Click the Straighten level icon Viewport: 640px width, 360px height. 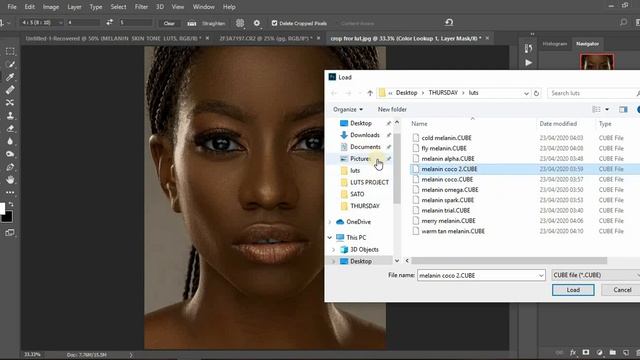(191, 23)
